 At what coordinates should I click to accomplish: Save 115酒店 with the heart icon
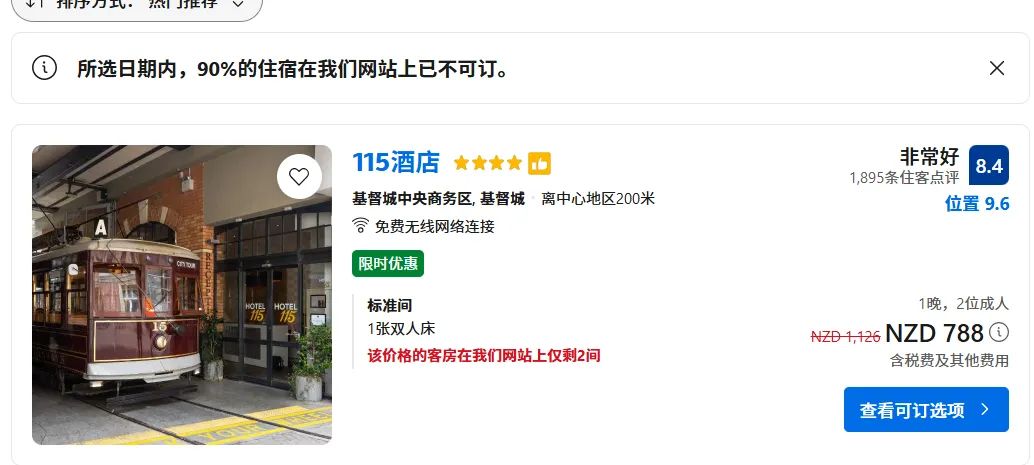pyautogui.click(x=299, y=176)
